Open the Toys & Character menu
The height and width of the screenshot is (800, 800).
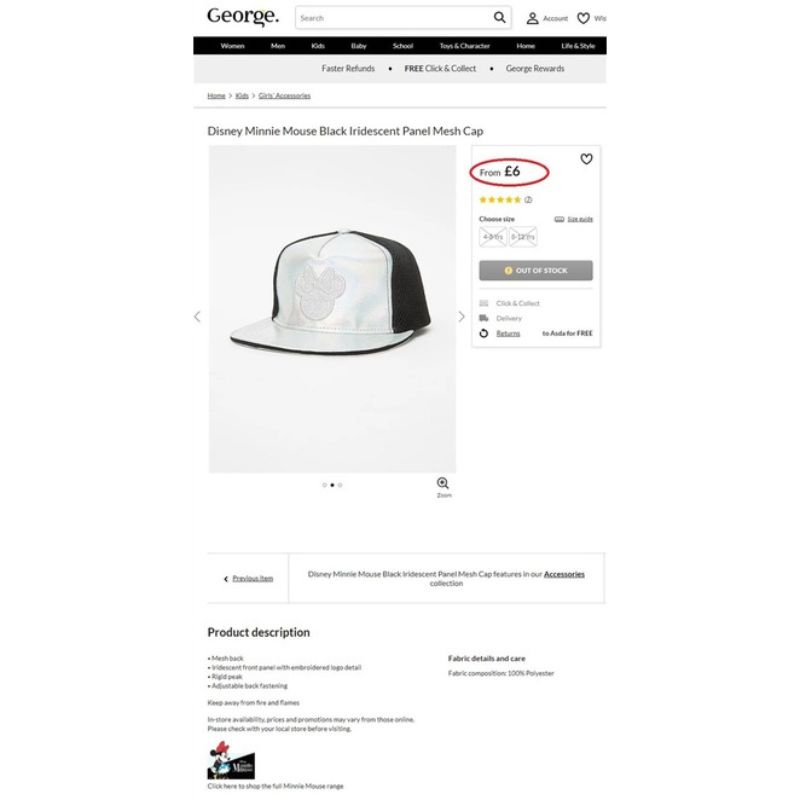(465, 46)
